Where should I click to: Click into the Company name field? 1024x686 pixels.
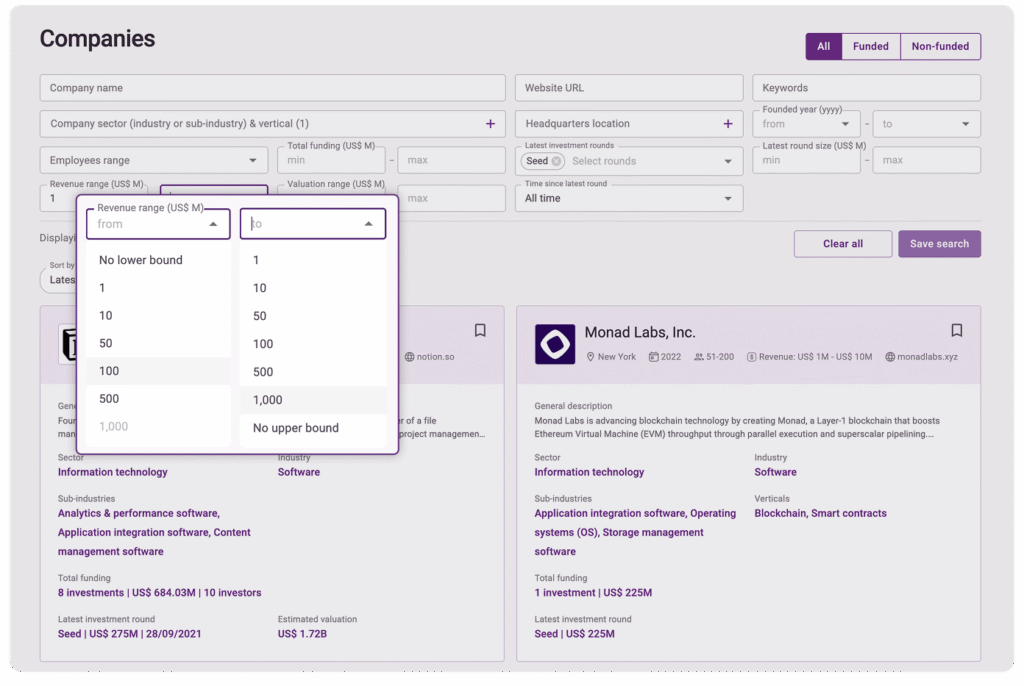click(272, 88)
